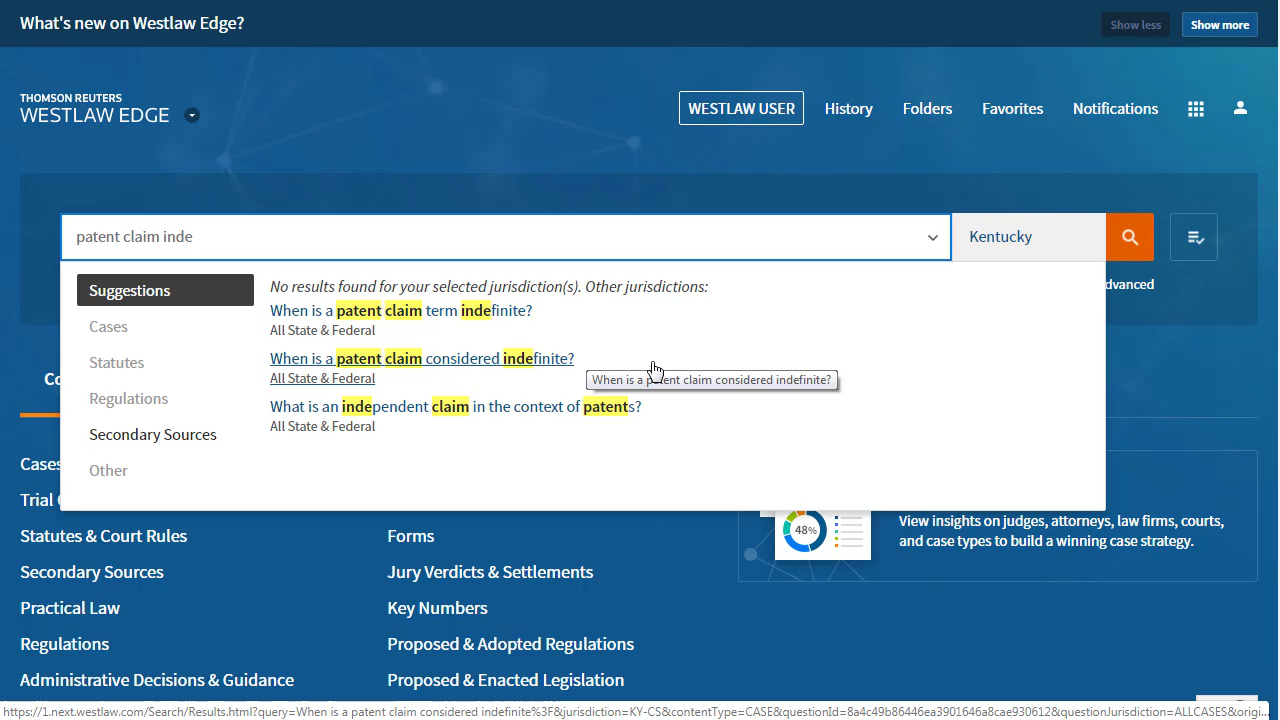1280x720 pixels.
Task: Open the user profile icon
Action: [x=1240, y=108]
